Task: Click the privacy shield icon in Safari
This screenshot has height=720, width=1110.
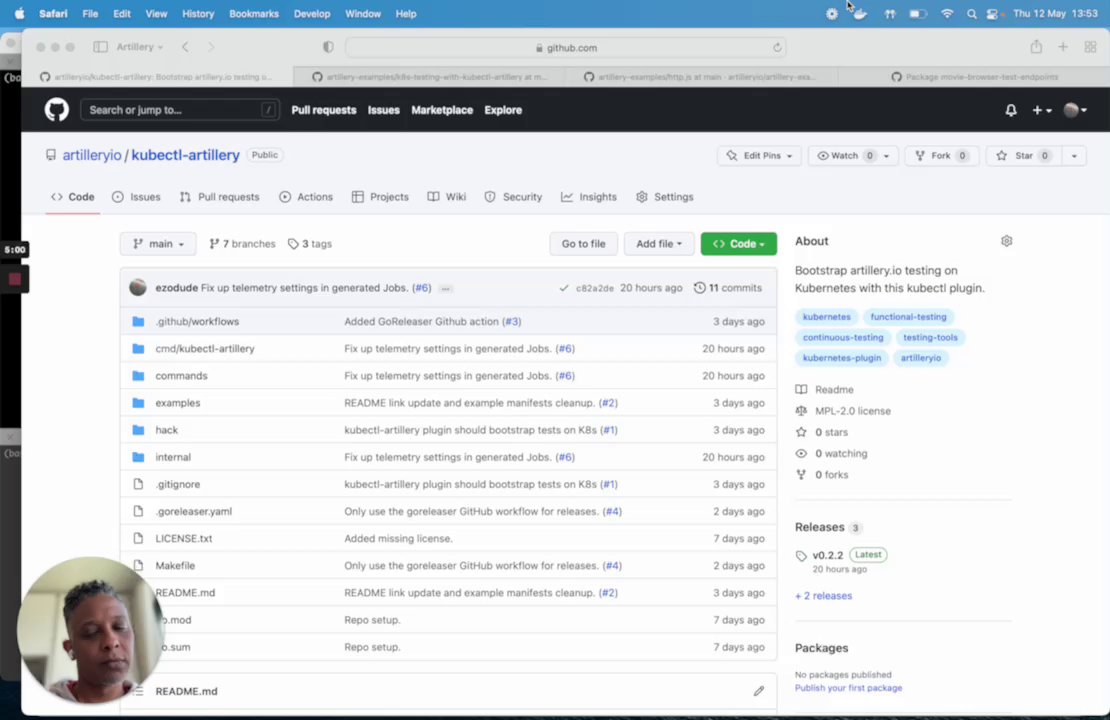Action: [328, 47]
